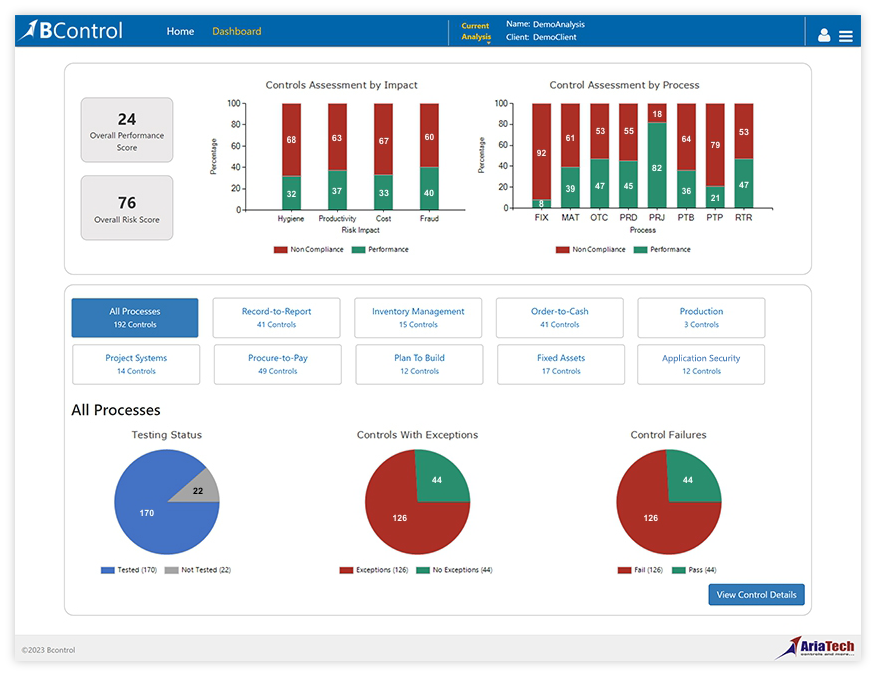Click the Testing Status chart title
876x676 pixels.
pyautogui.click(x=166, y=435)
